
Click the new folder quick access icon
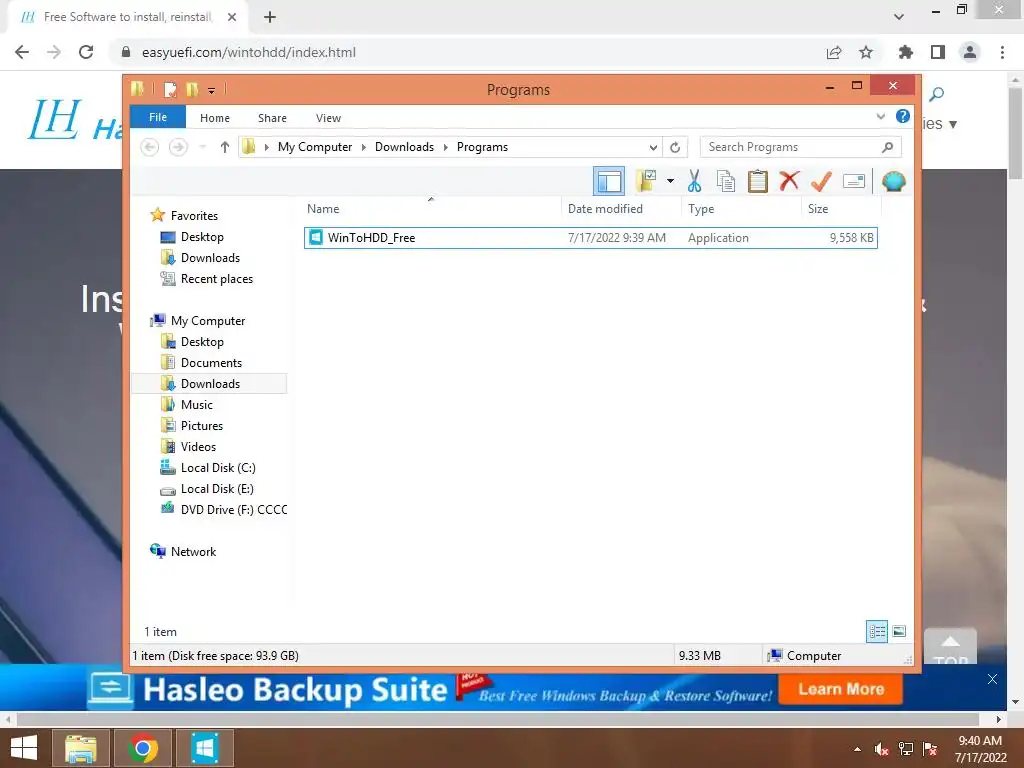coord(192,89)
